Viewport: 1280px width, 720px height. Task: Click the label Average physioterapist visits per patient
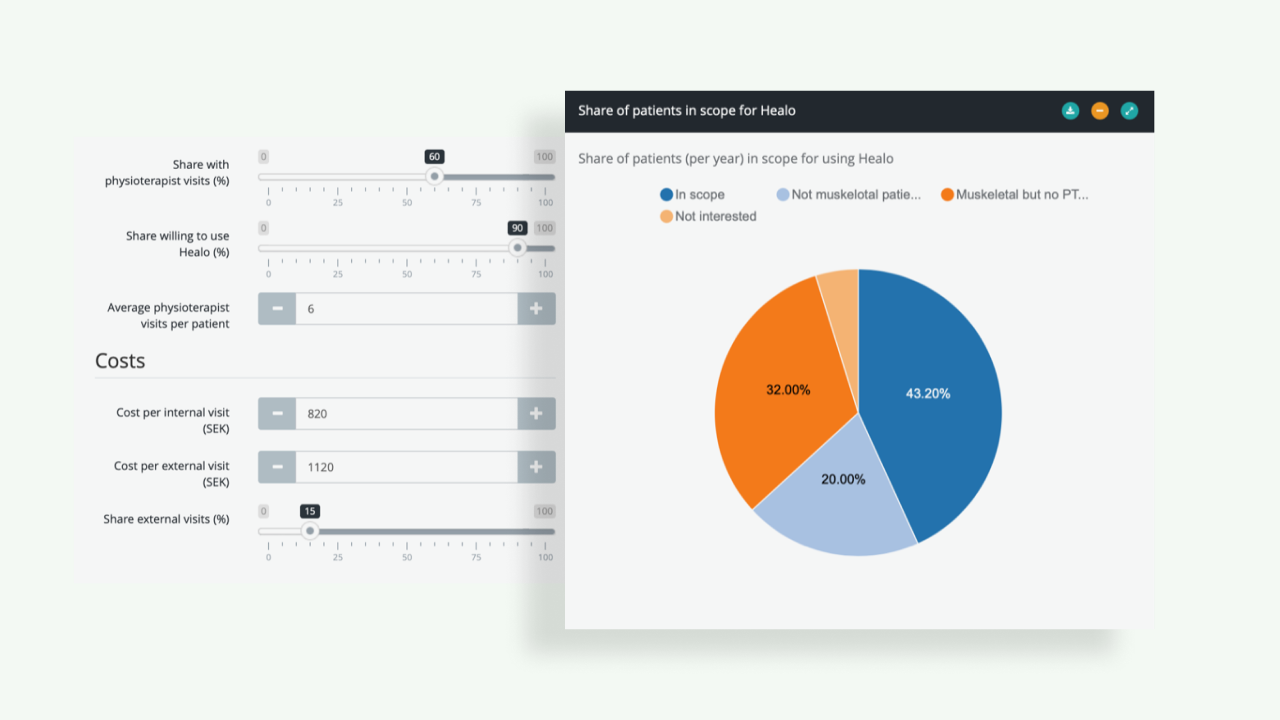pyautogui.click(x=168, y=316)
